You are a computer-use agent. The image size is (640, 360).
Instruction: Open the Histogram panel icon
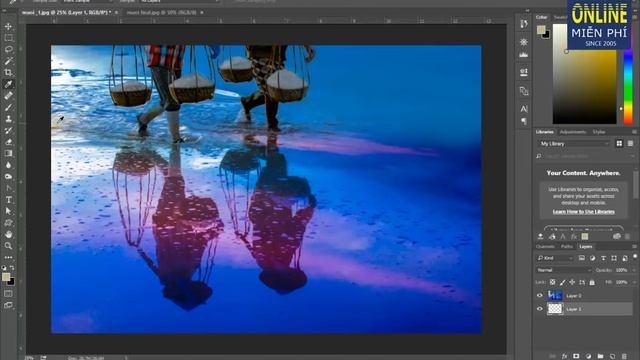click(x=524, y=55)
